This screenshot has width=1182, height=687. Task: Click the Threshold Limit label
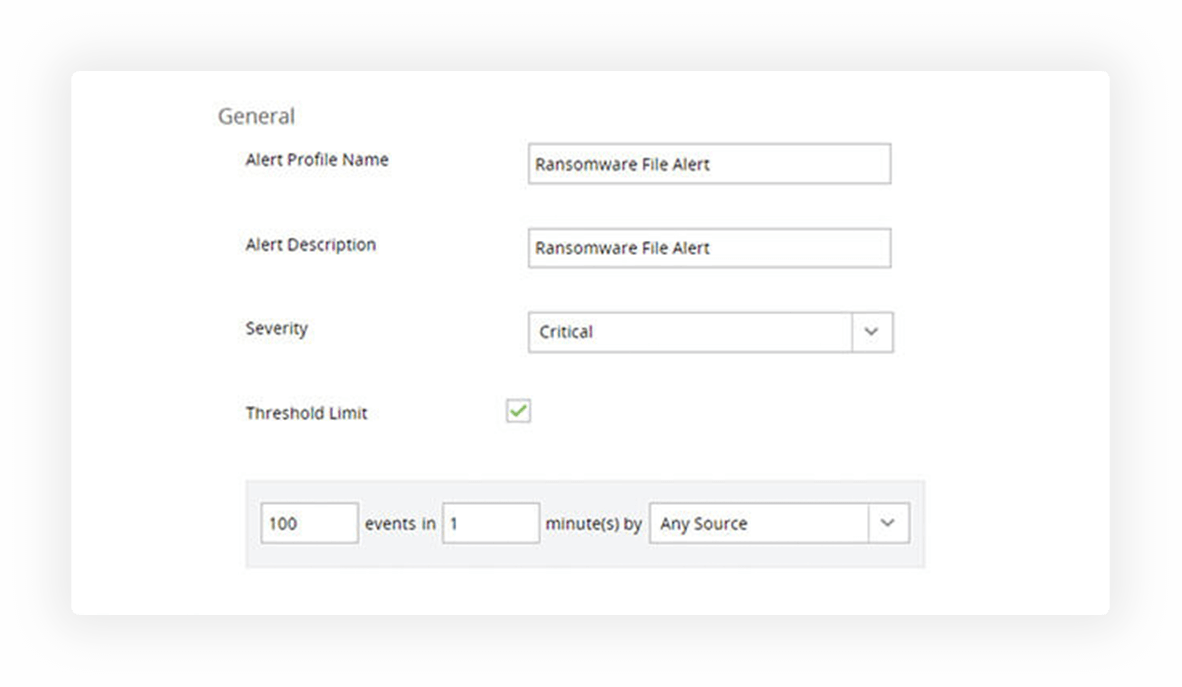tap(306, 413)
